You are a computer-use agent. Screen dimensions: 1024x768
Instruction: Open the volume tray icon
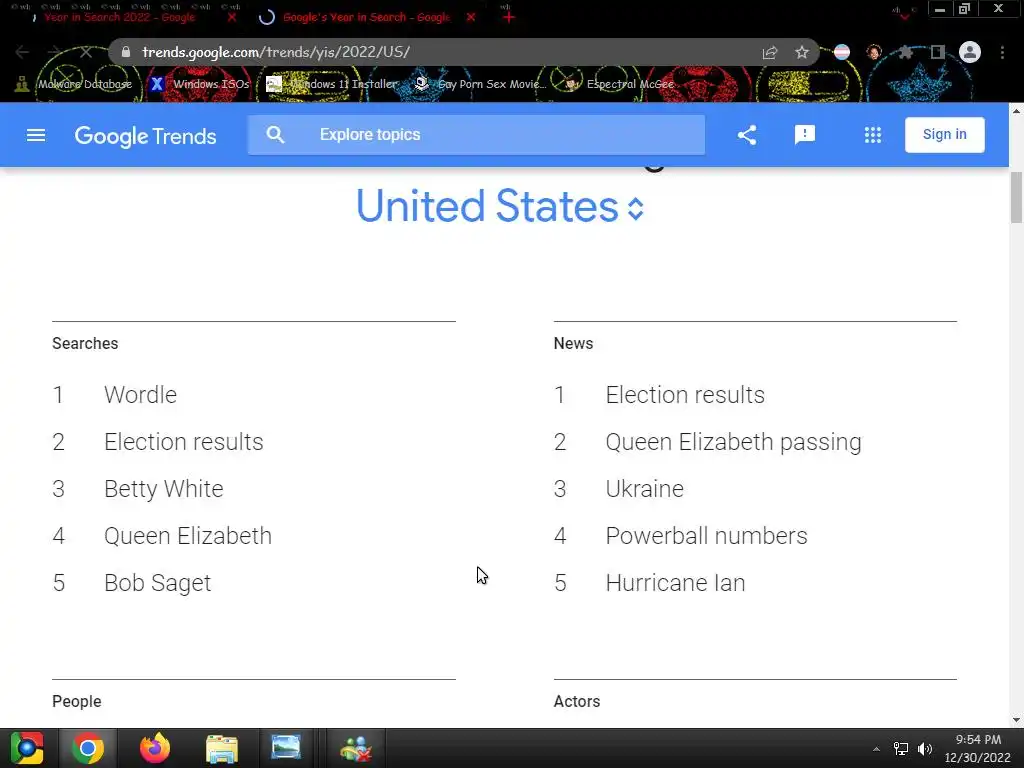[x=925, y=749]
